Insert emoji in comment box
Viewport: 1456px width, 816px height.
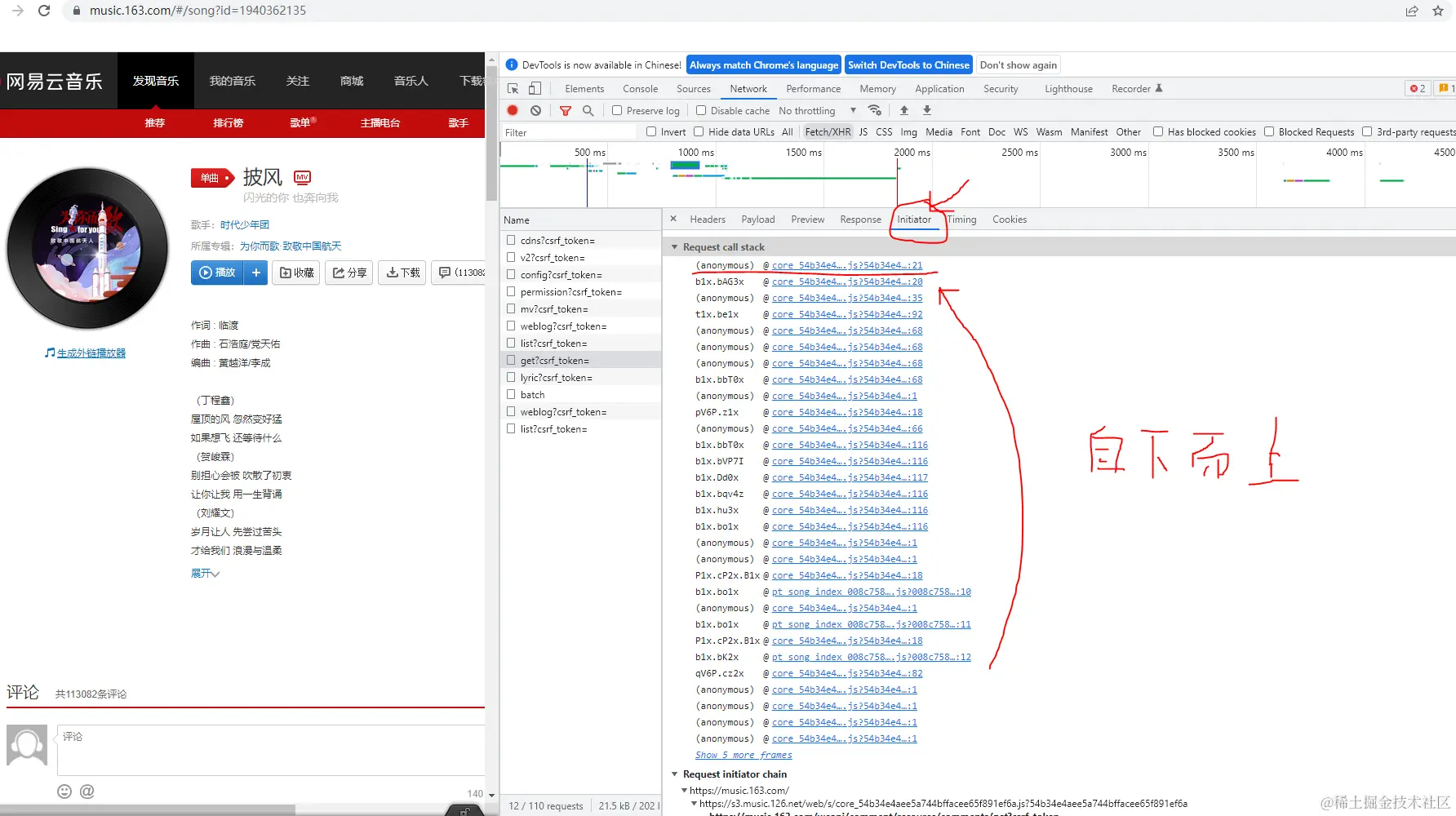[64, 792]
